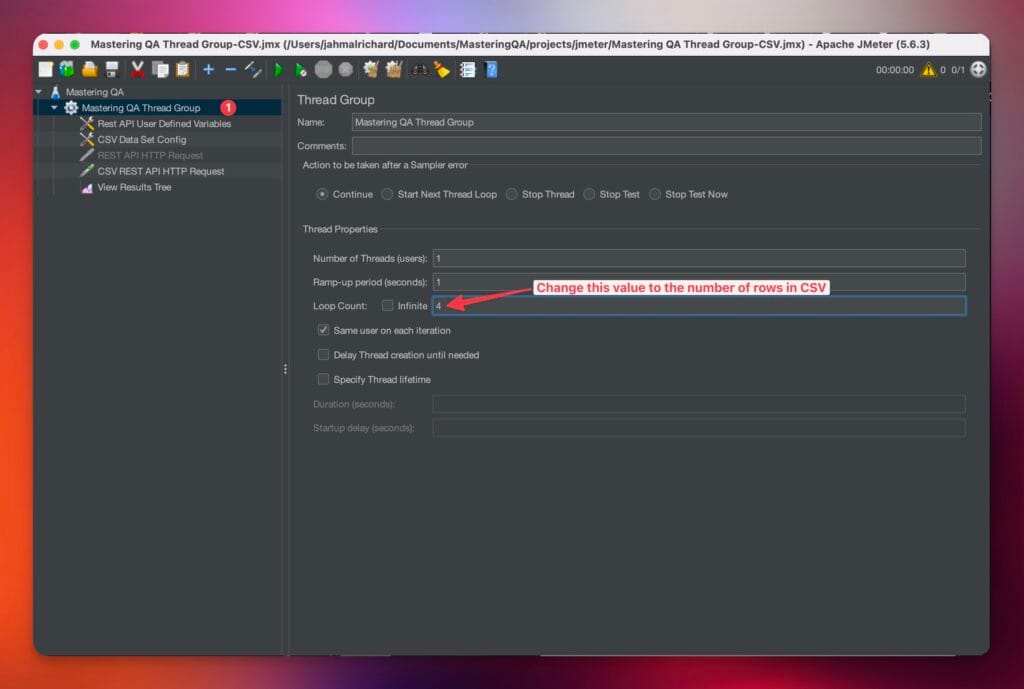
Task: Click the Loop Count value field
Action: pyautogui.click(x=699, y=306)
